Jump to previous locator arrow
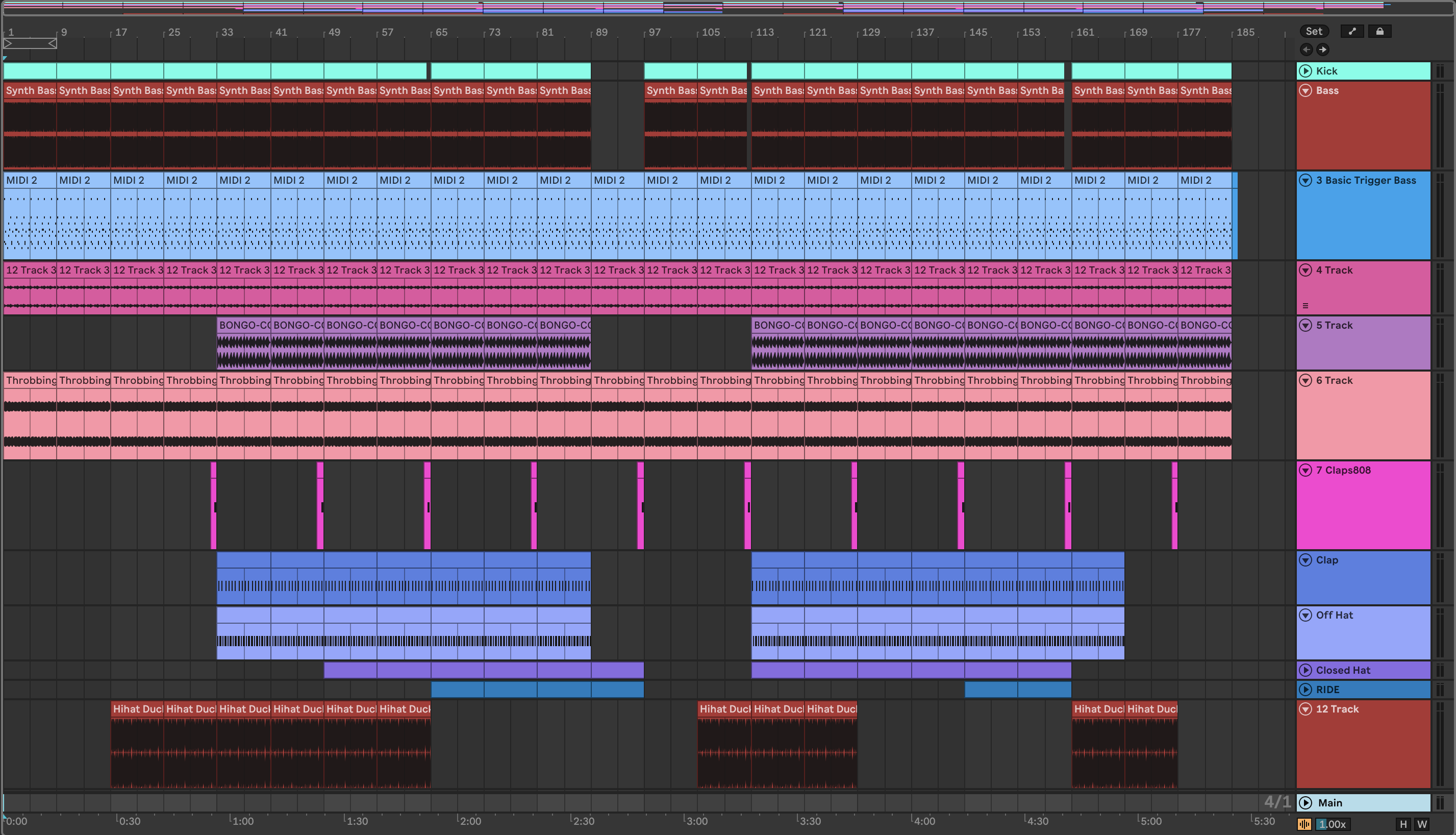Screen dimensions: 1456x835 (x=1307, y=50)
